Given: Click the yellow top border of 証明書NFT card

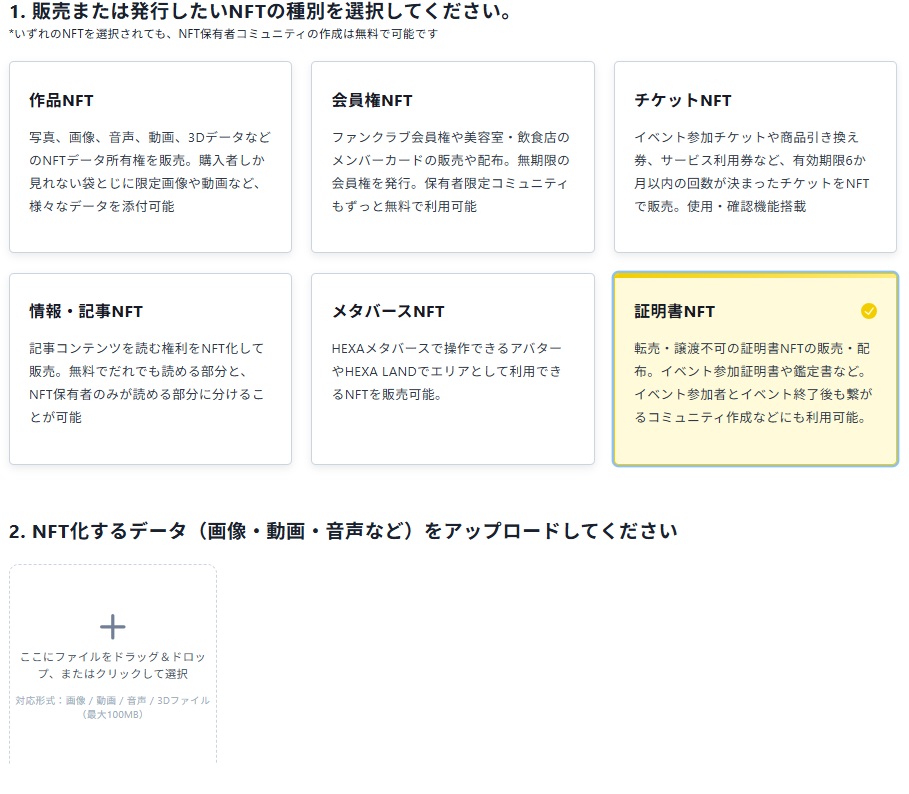Looking at the screenshot, I should pyautogui.click(x=755, y=275).
